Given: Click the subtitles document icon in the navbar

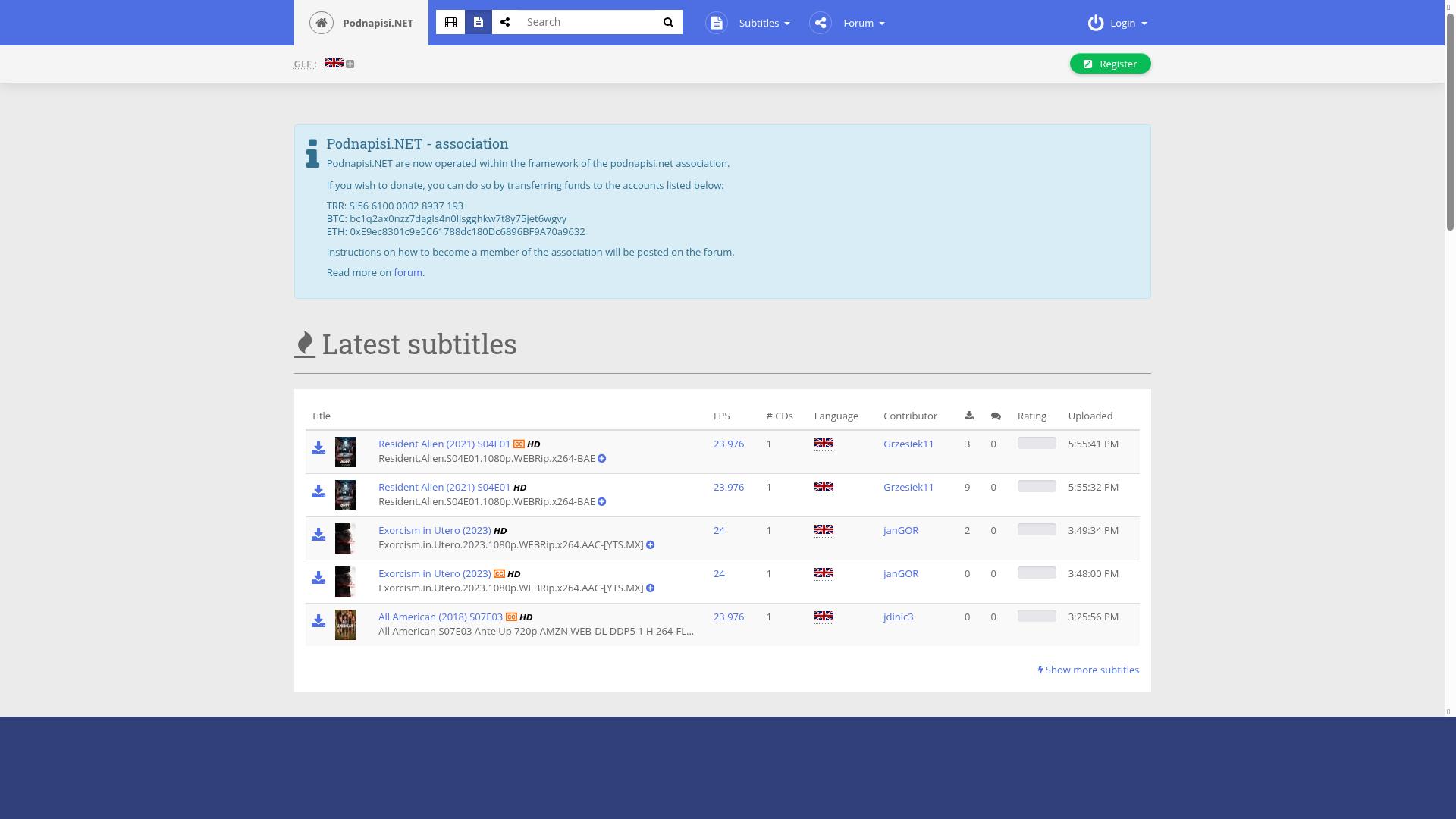Looking at the screenshot, I should (x=716, y=23).
